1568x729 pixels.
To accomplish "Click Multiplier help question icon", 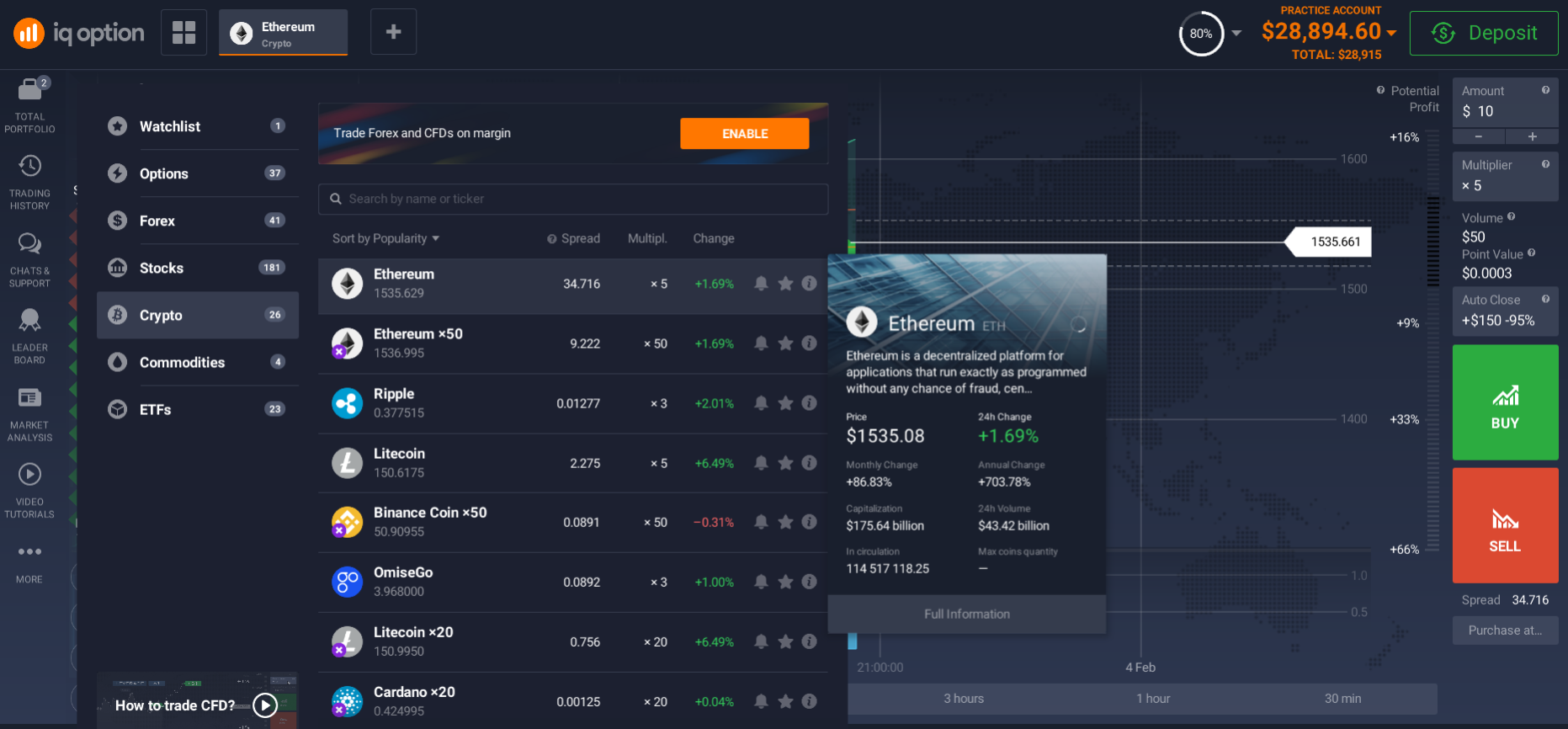I will coord(1545,164).
